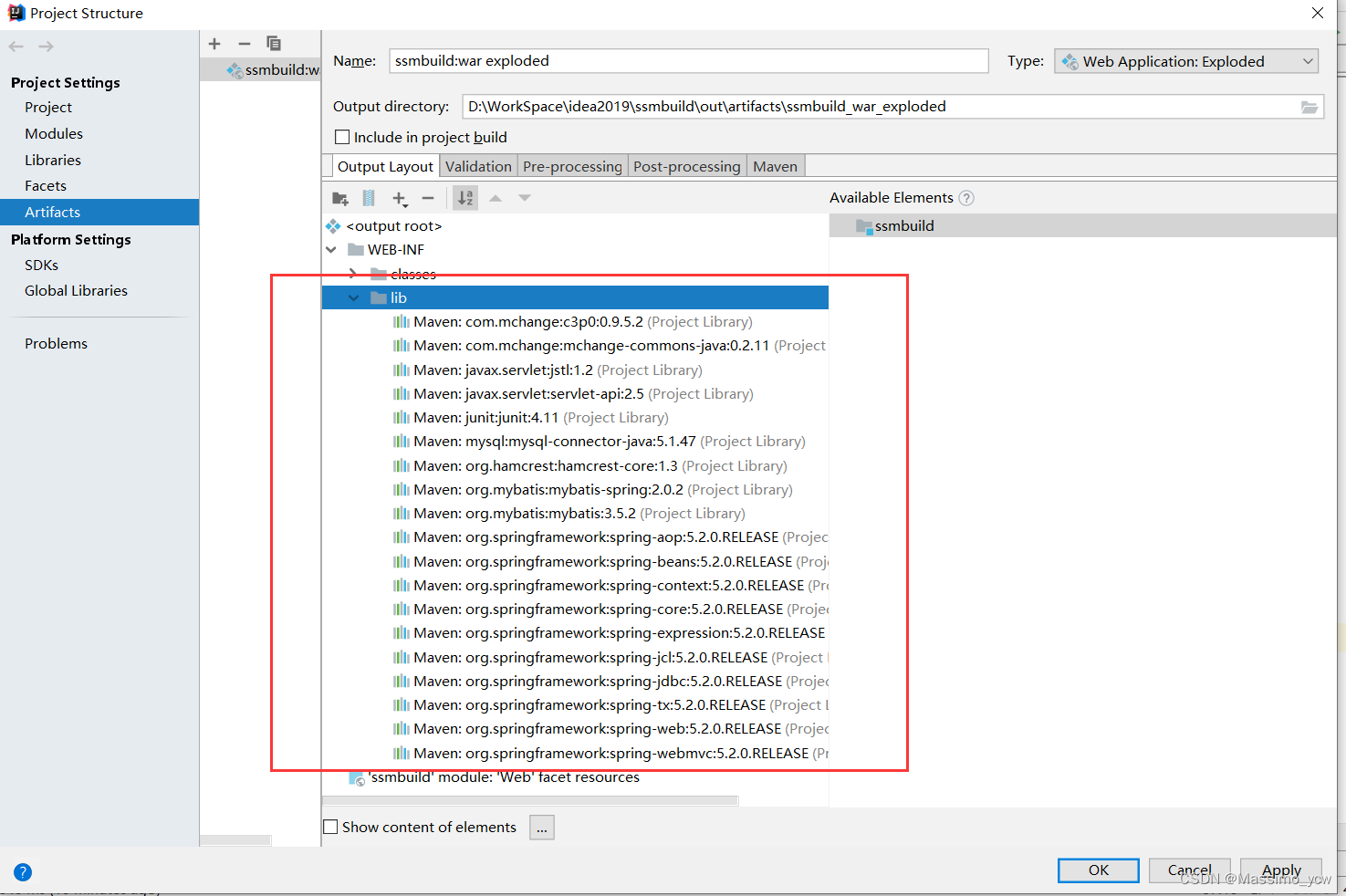The height and width of the screenshot is (896, 1346).
Task: Edit the artifact Name field
Action: click(689, 61)
